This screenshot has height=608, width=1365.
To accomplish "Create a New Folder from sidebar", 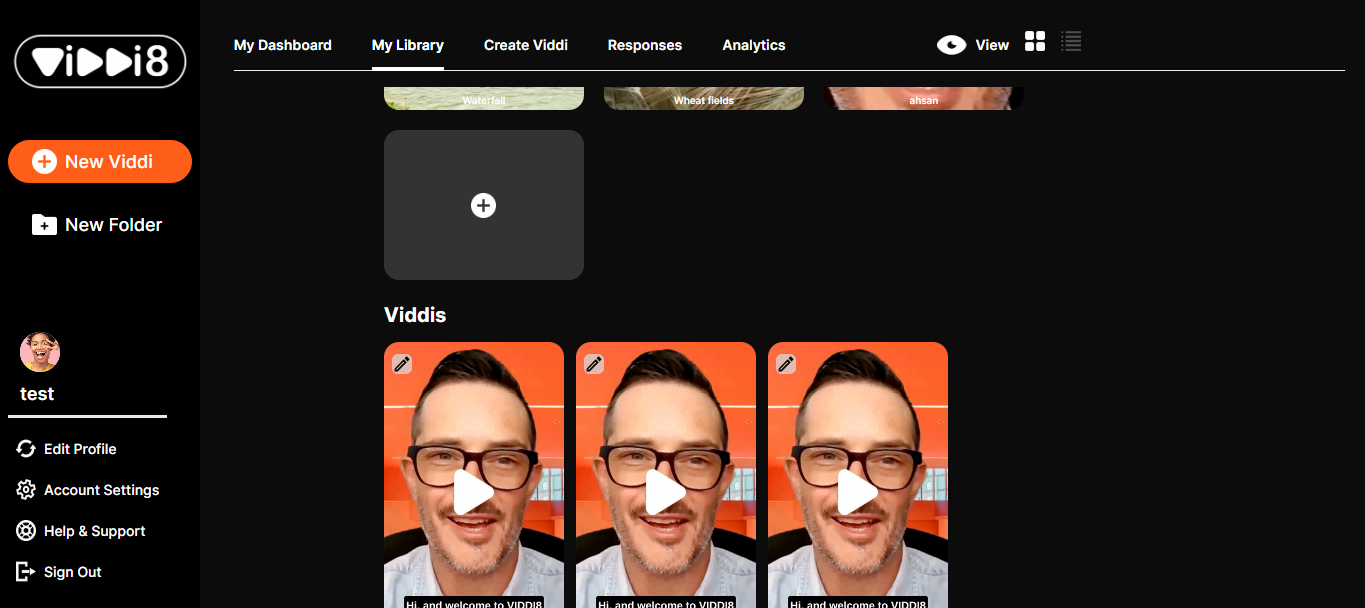I will point(98,225).
